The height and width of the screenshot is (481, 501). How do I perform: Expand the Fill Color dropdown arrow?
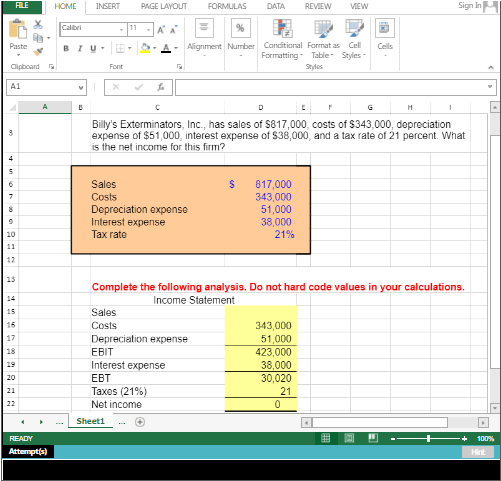click(155, 49)
